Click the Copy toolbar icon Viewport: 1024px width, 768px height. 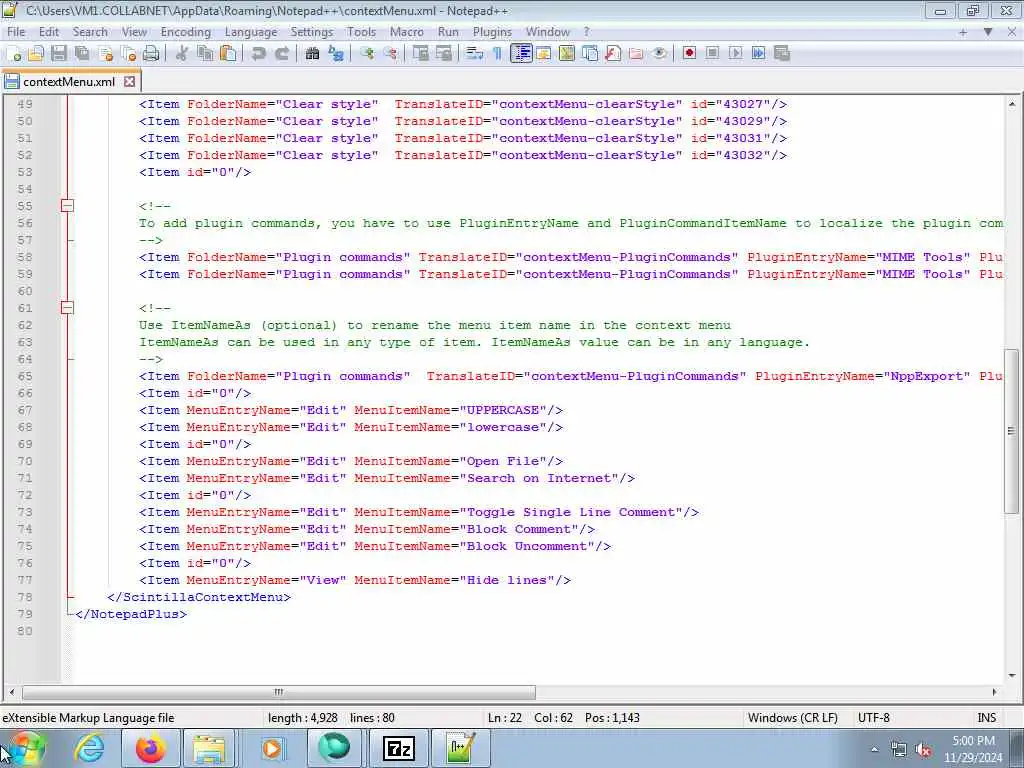click(205, 54)
